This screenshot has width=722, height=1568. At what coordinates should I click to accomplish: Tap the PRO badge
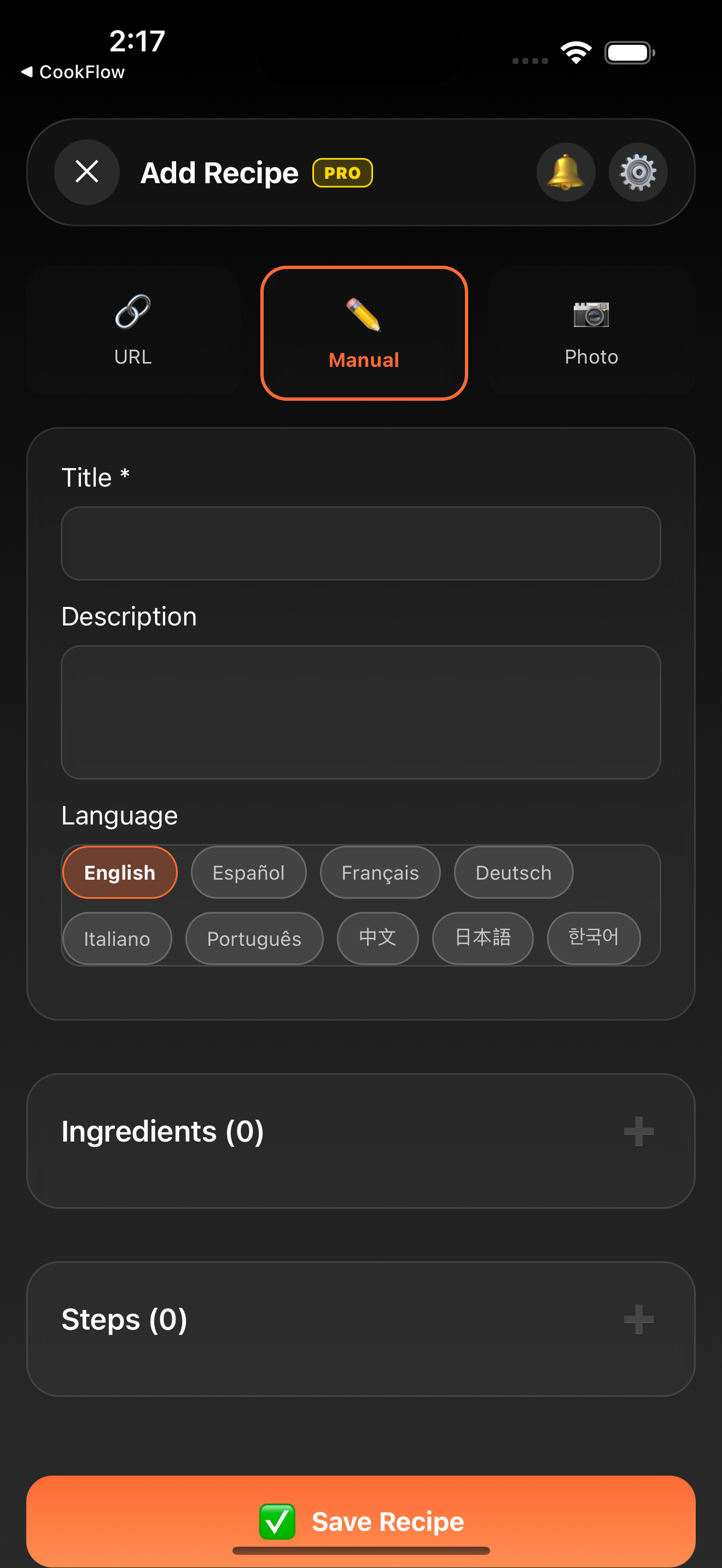(x=342, y=173)
